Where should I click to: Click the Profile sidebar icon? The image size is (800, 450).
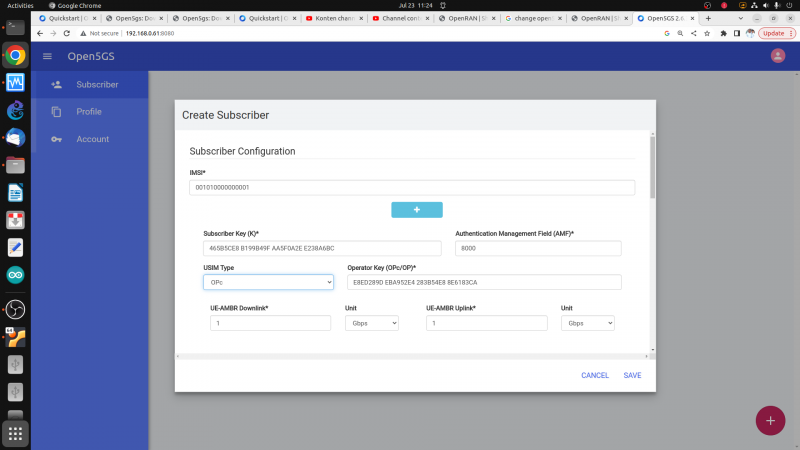coord(56,112)
